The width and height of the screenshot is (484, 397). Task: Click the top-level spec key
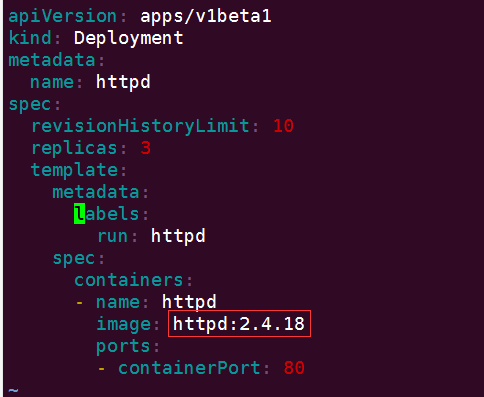tap(29, 105)
